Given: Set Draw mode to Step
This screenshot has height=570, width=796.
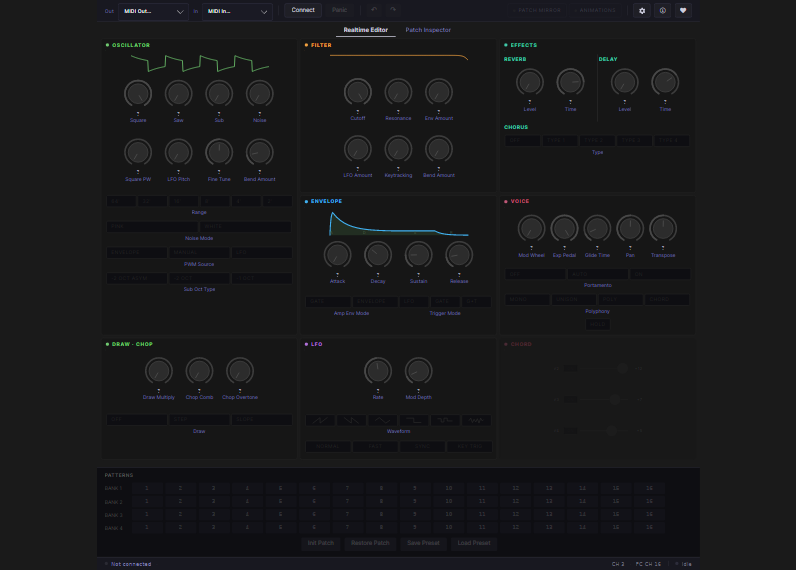Looking at the screenshot, I should point(199,420).
